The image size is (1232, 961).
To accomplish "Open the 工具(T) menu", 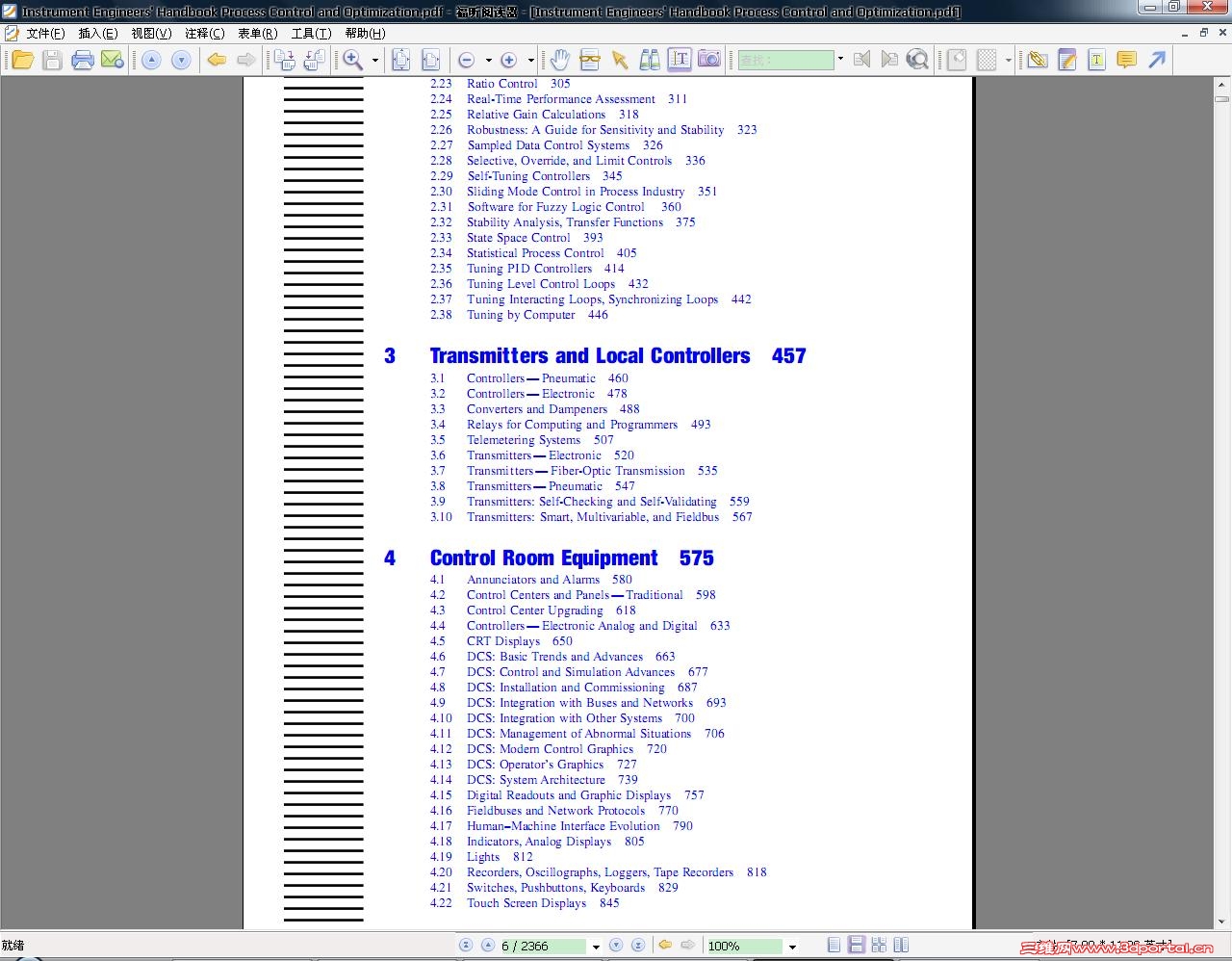I will 311,33.
